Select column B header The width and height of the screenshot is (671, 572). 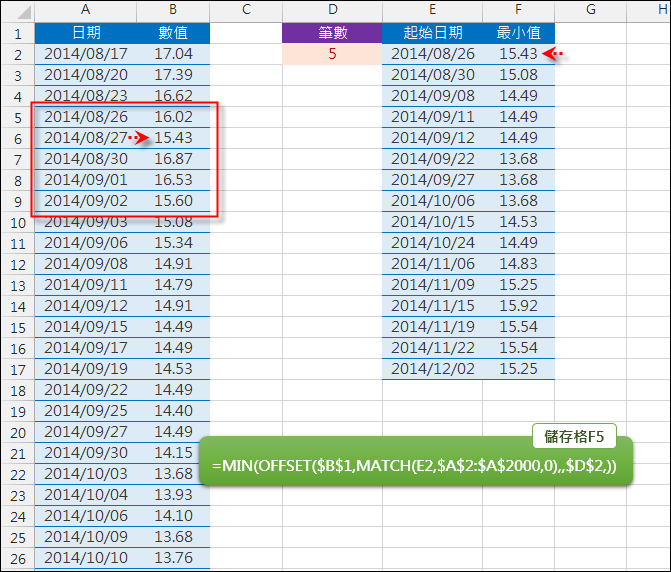(173, 11)
